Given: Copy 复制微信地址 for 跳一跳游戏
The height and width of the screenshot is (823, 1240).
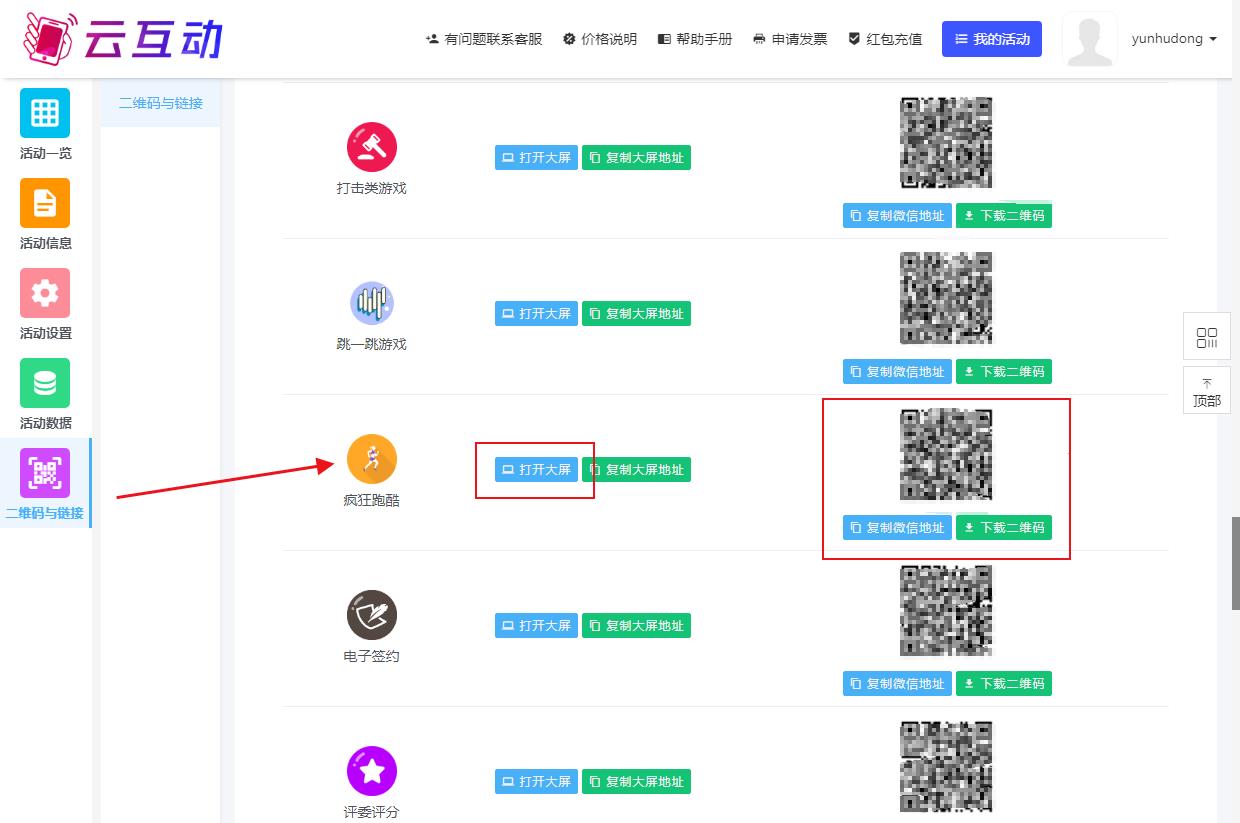Looking at the screenshot, I should (897, 372).
